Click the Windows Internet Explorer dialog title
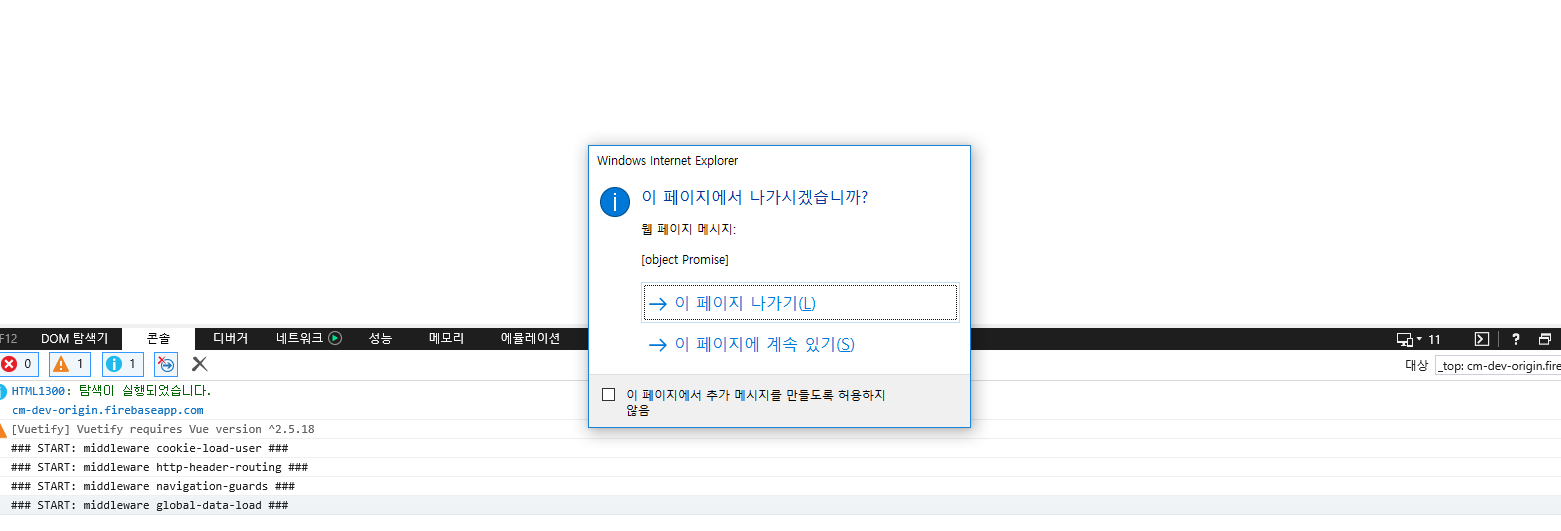Viewport: 1561px width, 531px height. coord(668,160)
